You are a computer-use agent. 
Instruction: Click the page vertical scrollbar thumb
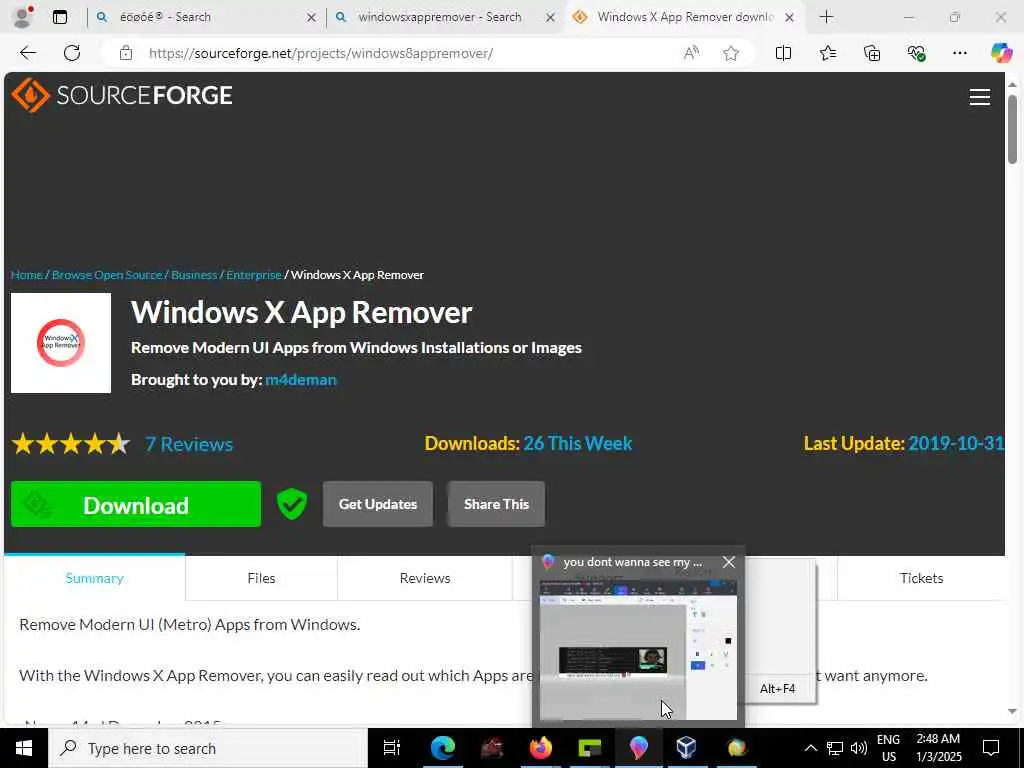[x=1012, y=129]
